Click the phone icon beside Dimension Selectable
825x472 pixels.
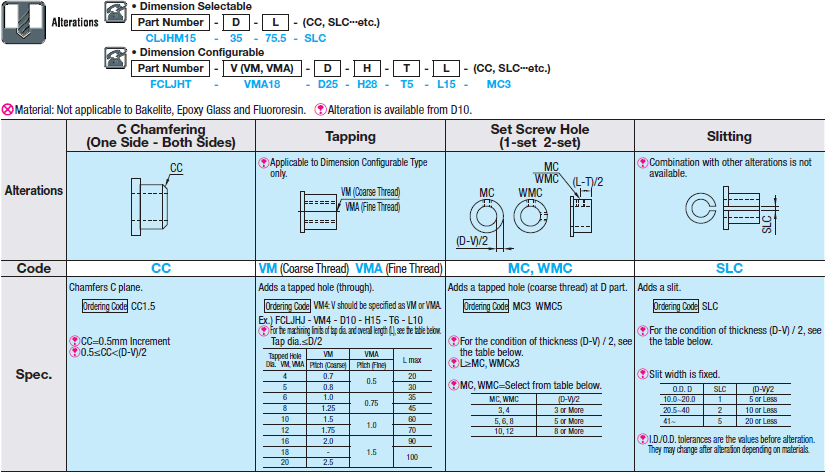[x=115, y=12]
